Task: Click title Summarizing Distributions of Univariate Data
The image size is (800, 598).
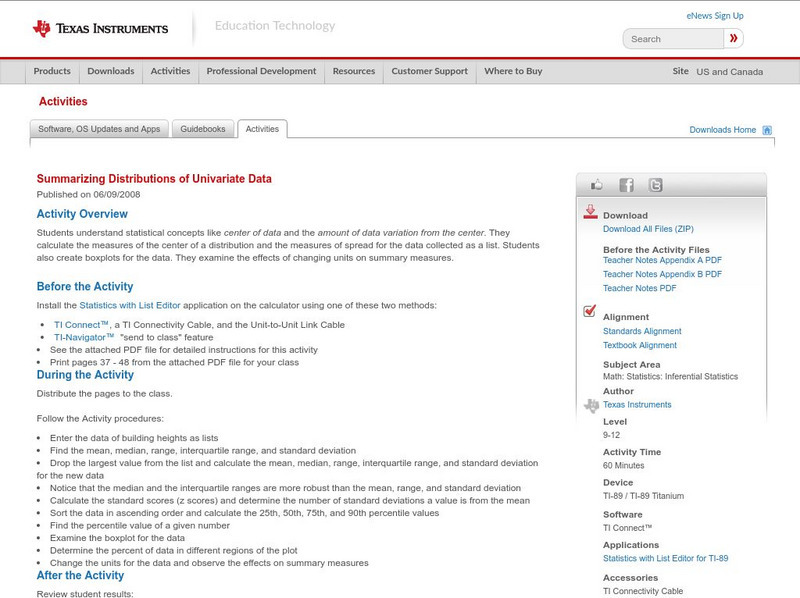Action: coord(154,179)
